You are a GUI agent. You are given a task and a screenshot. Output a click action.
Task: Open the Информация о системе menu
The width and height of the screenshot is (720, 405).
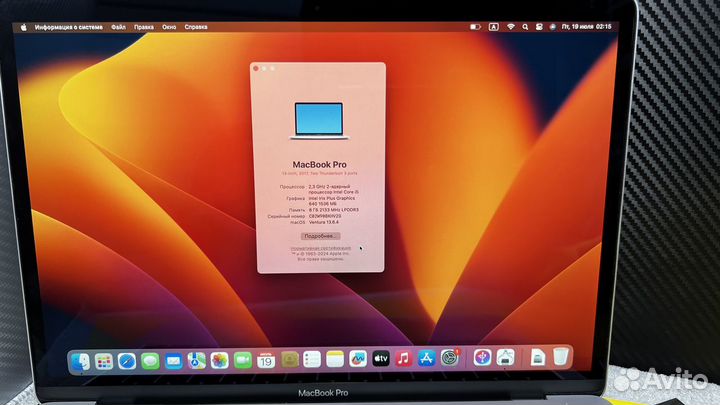68,28
